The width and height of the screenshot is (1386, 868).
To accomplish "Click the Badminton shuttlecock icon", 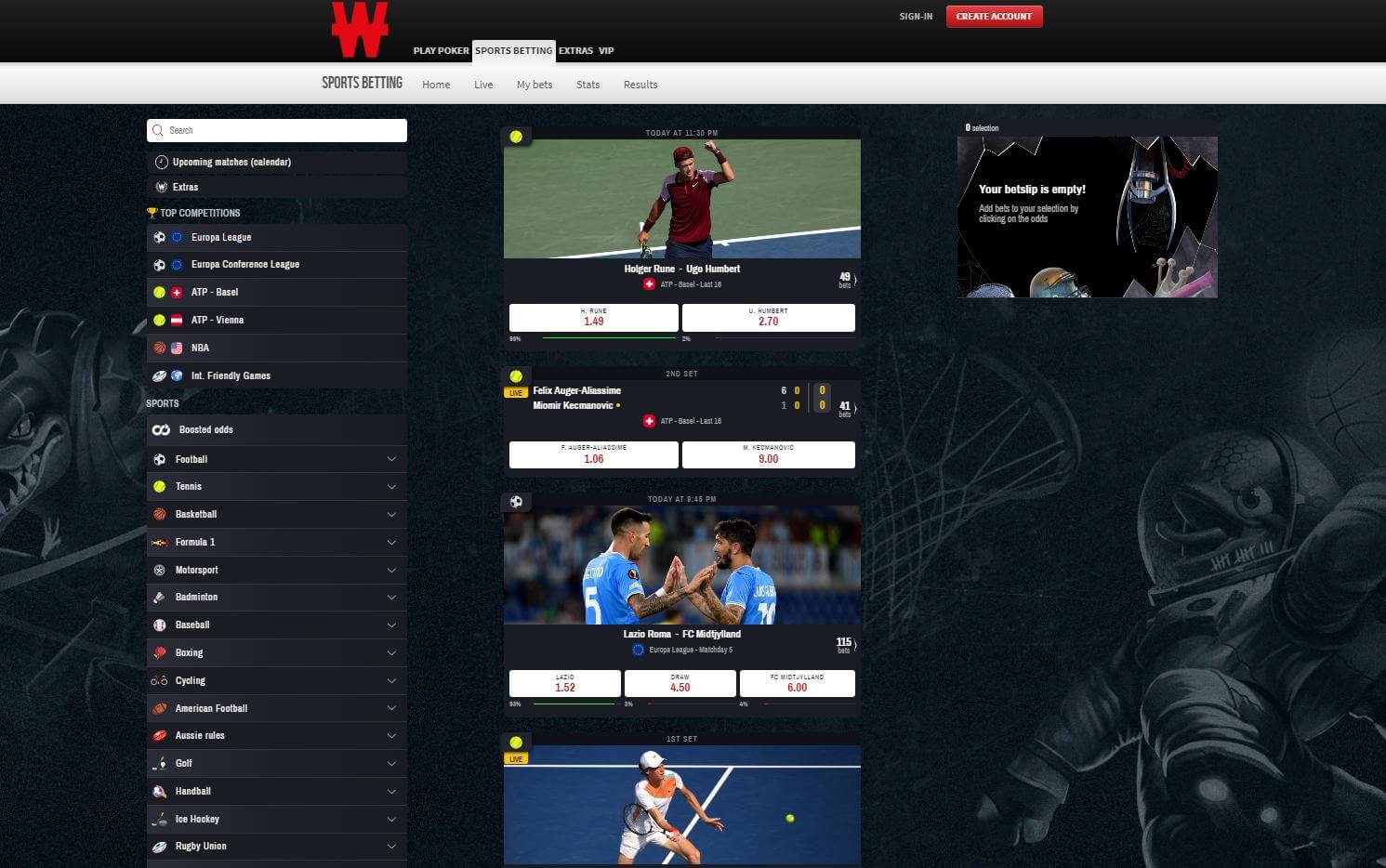I will (x=159, y=597).
